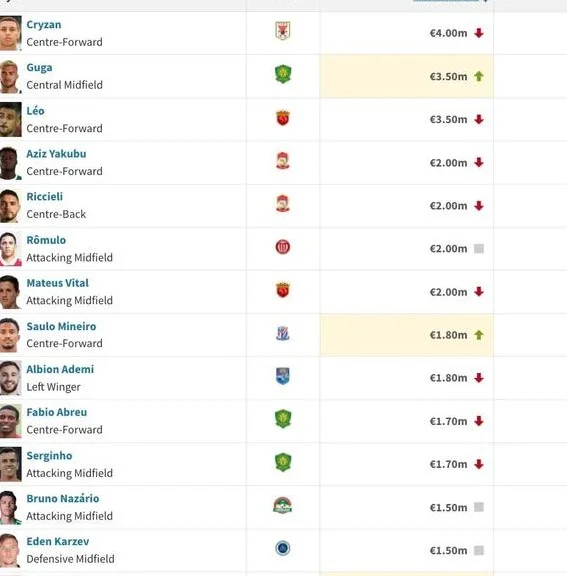The width and height of the screenshot is (567, 576).
Task: Click Aziz Yakubu's portrait thumbnail
Action: tap(10, 163)
